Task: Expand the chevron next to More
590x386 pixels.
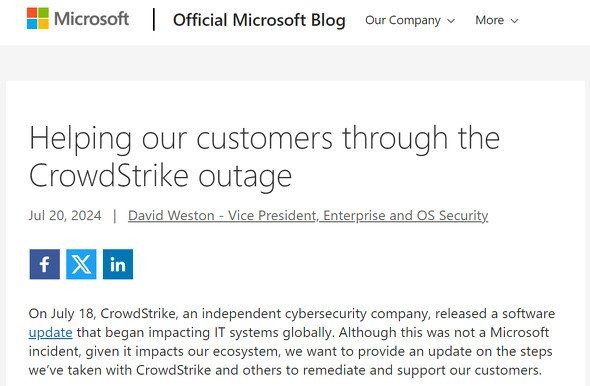Action: click(x=514, y=21)
